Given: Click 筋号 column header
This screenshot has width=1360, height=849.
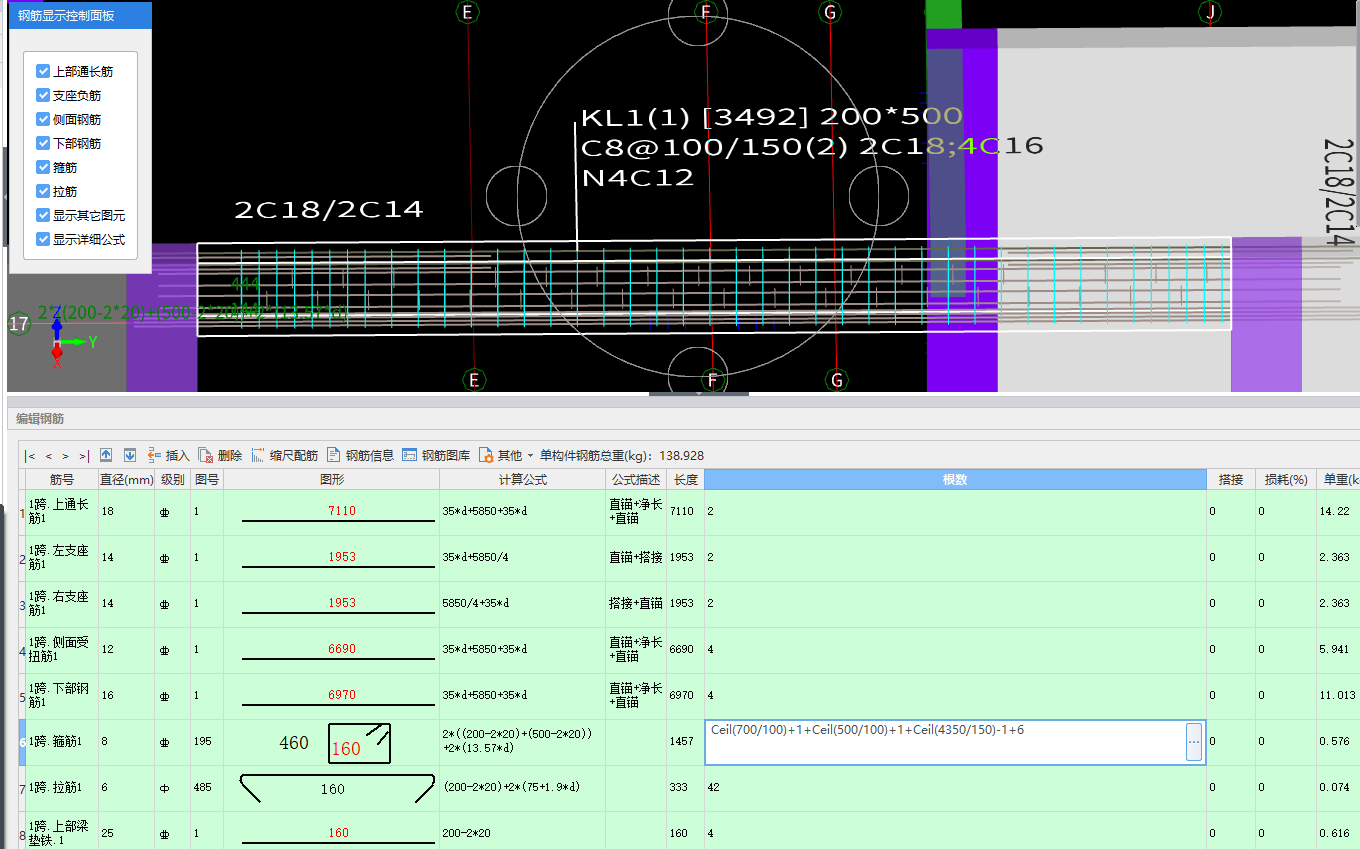Looking at the screenshot, I should coord(62,480).
